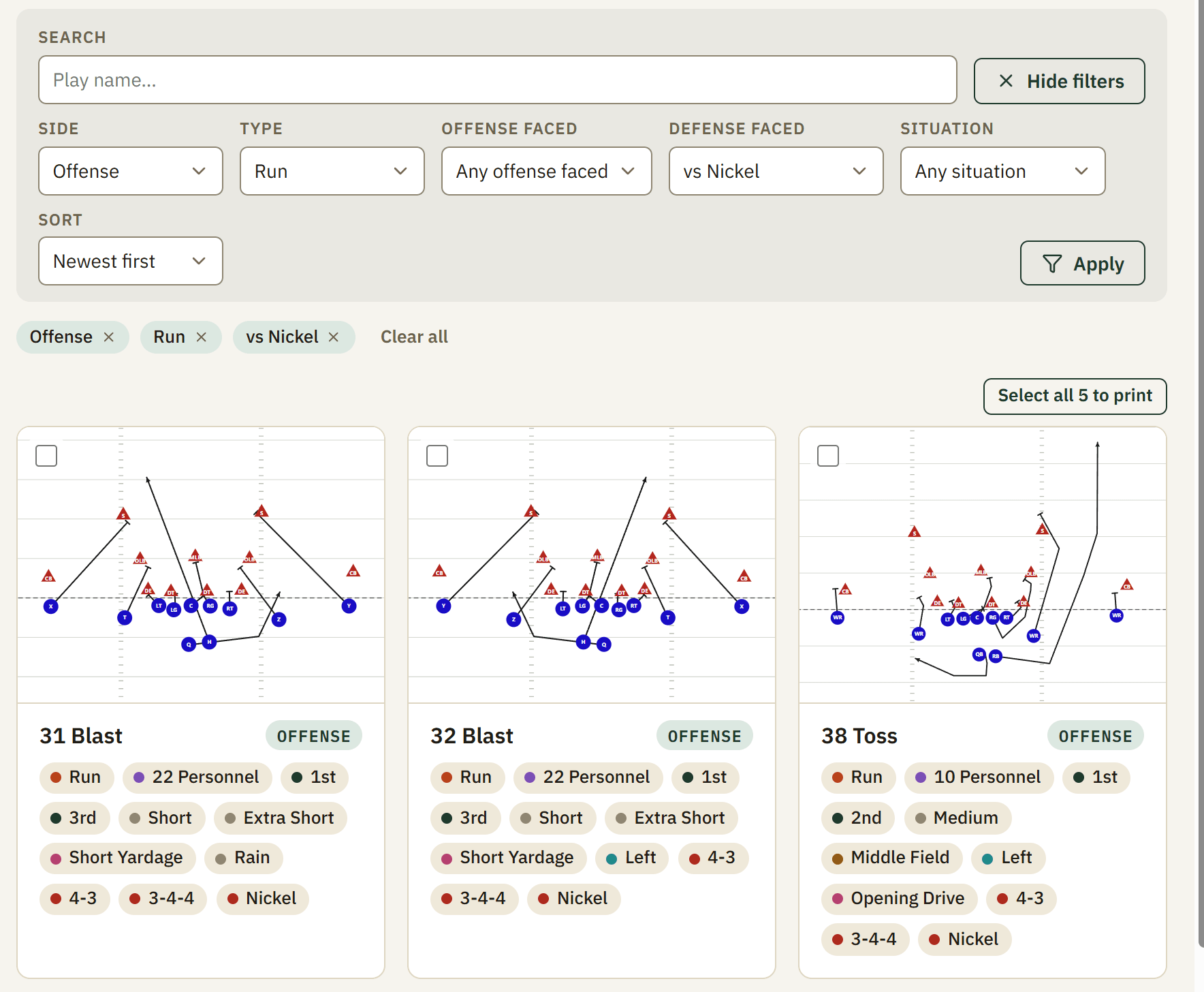Click the Middle Field tag on 38 Toss
Screen dimensions: 1204x992
[891, 858]
